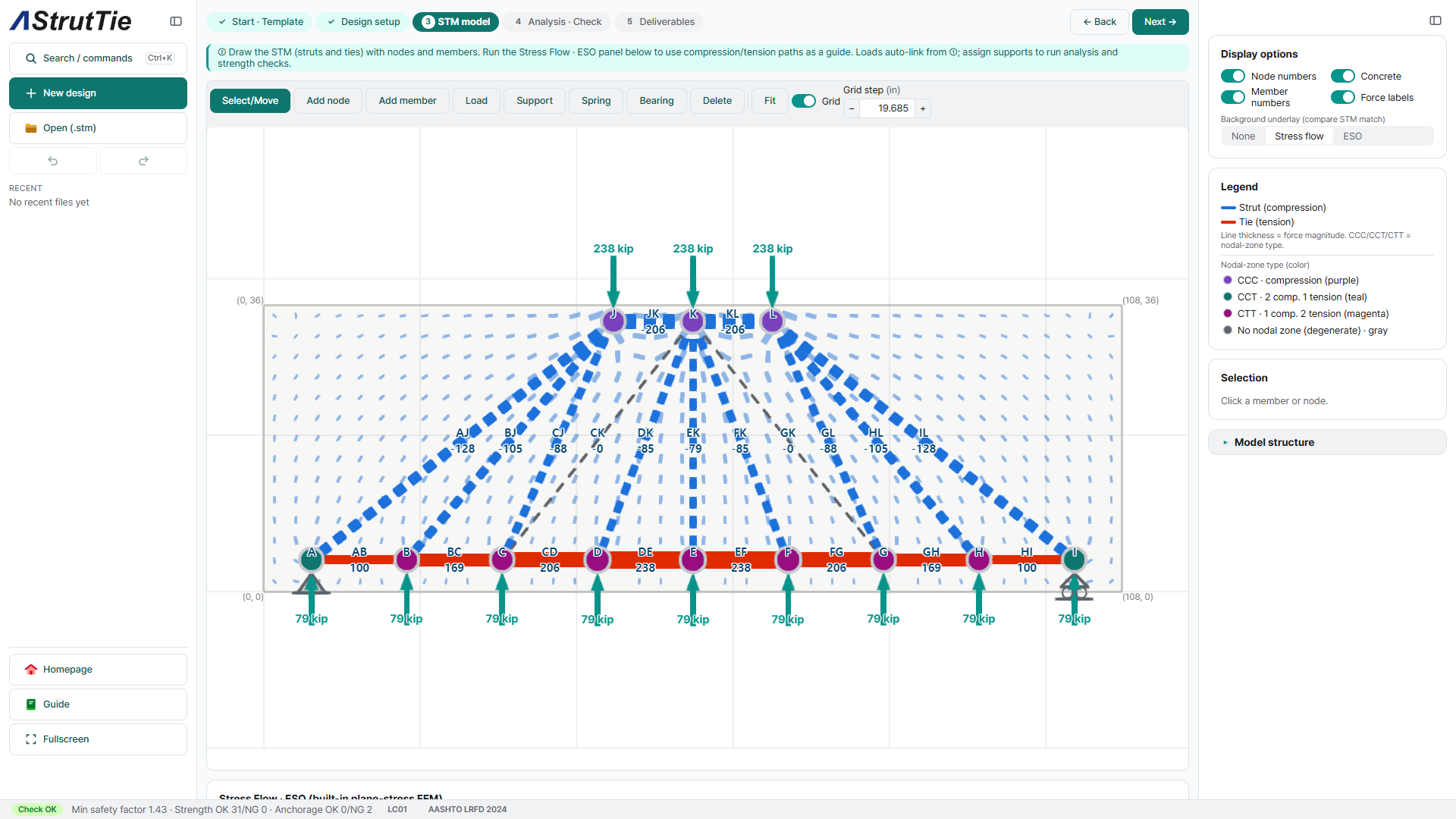Expand the Model structure section

(x=1327, y=442)
